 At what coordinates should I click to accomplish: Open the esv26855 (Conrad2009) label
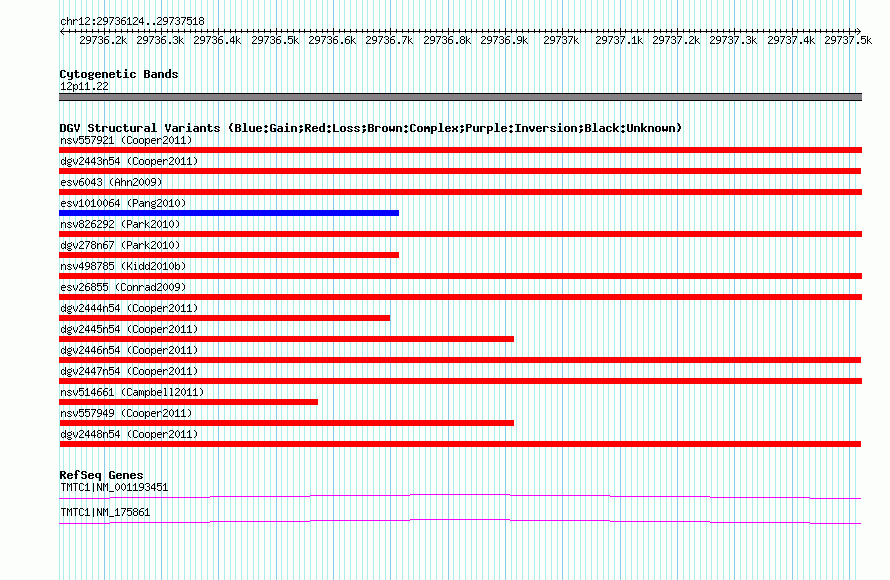(x=123, y=287)
